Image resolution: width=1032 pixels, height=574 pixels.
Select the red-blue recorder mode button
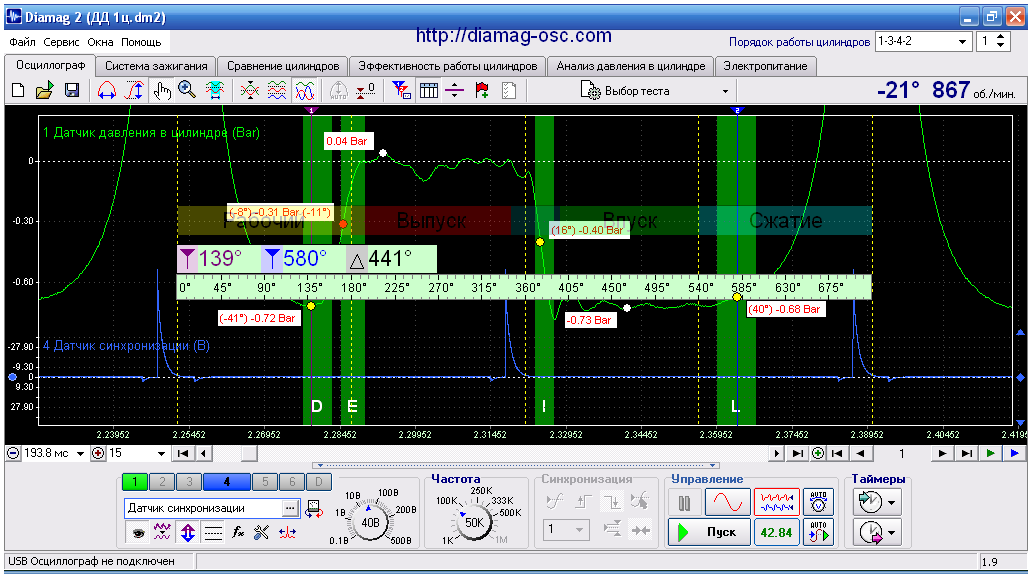coord(777,502)
